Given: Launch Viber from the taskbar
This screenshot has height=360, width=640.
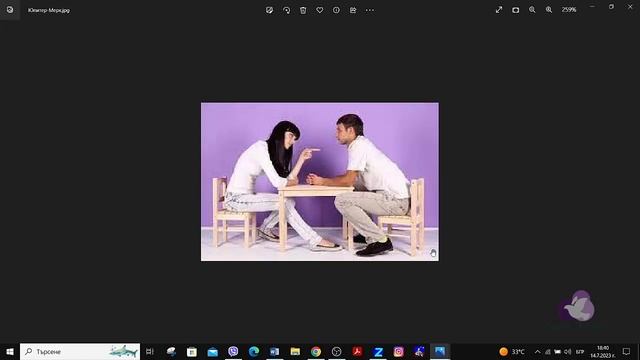Looking at the screenshot, I should [233, 351].
